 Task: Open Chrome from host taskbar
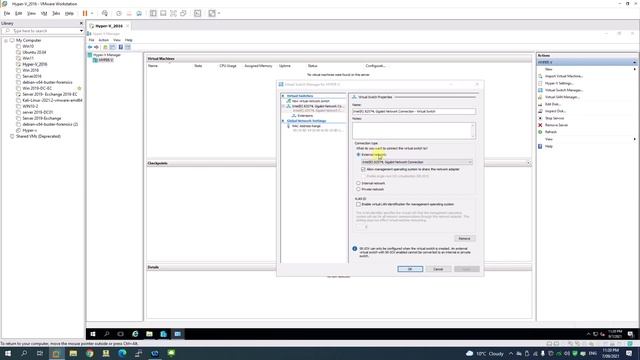pyautogui.click(x=89, y=353)
